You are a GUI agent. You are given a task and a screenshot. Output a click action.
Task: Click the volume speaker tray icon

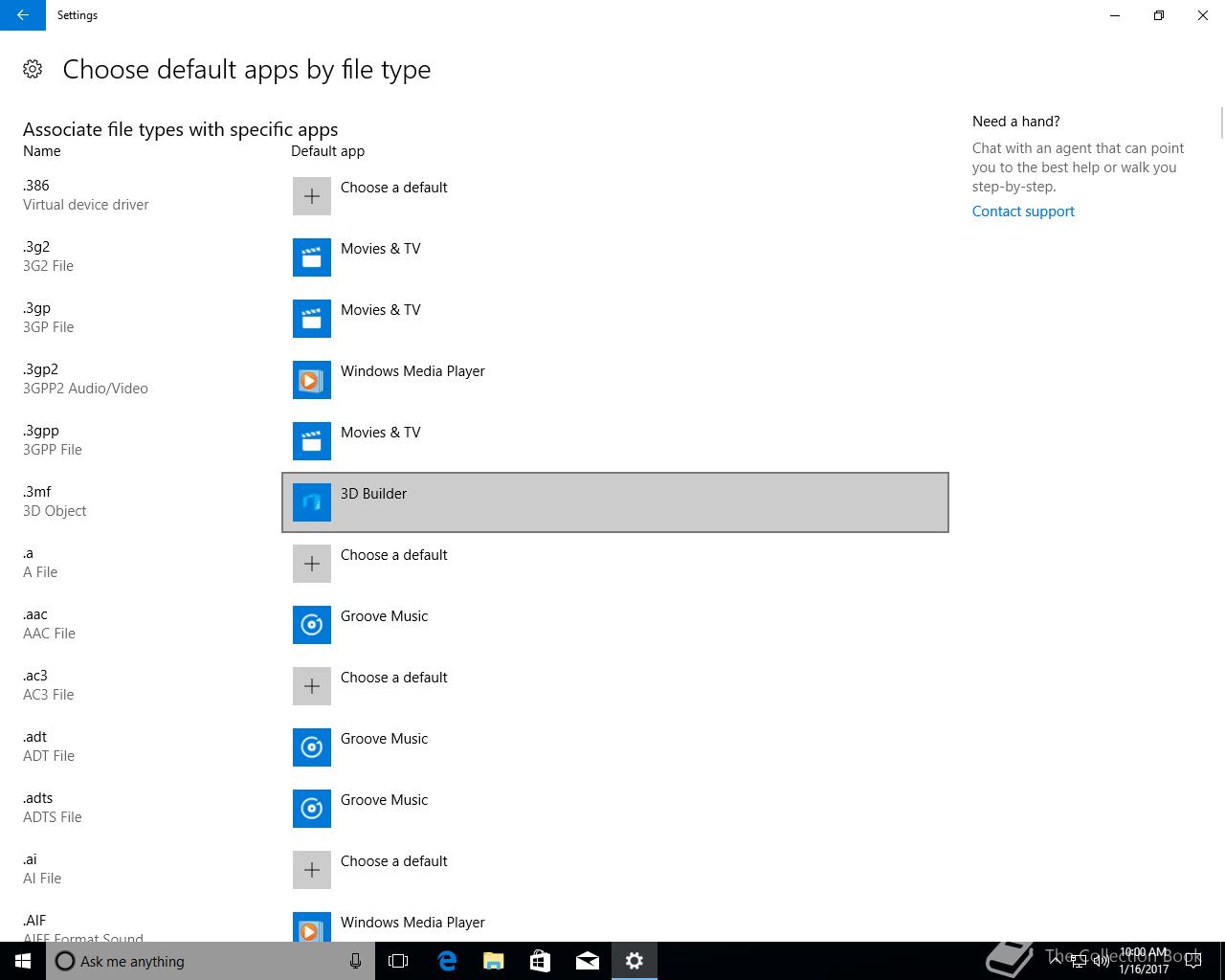pyautogui.click(x=1102, y=961)
